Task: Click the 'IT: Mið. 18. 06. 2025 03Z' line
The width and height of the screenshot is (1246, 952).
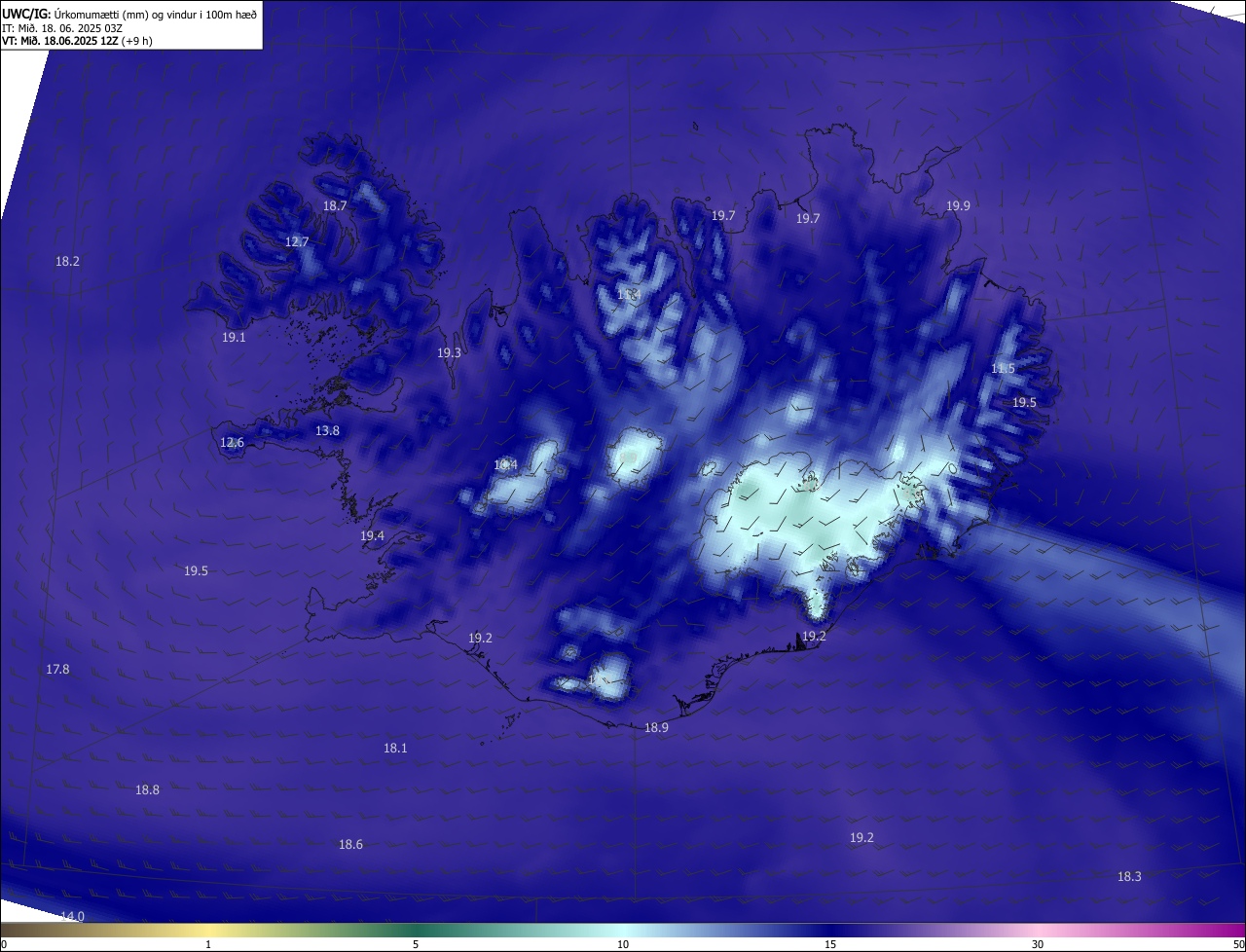Action: (x=62, y=28)
